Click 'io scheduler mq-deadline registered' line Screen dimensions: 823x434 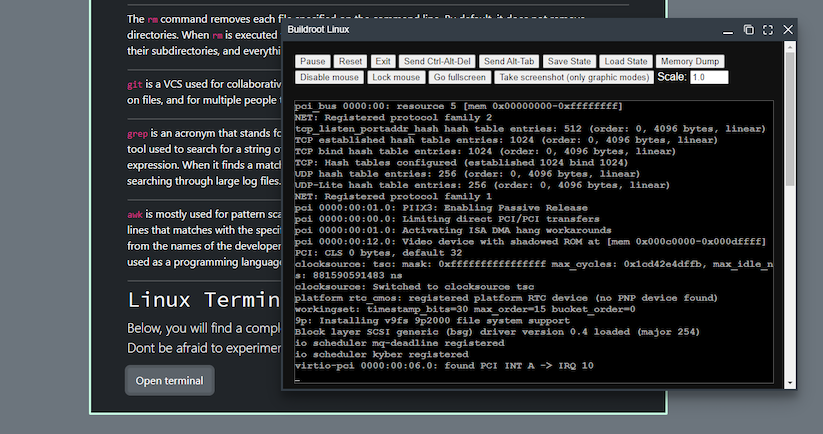pyautogui.click(x=399, y=343)
